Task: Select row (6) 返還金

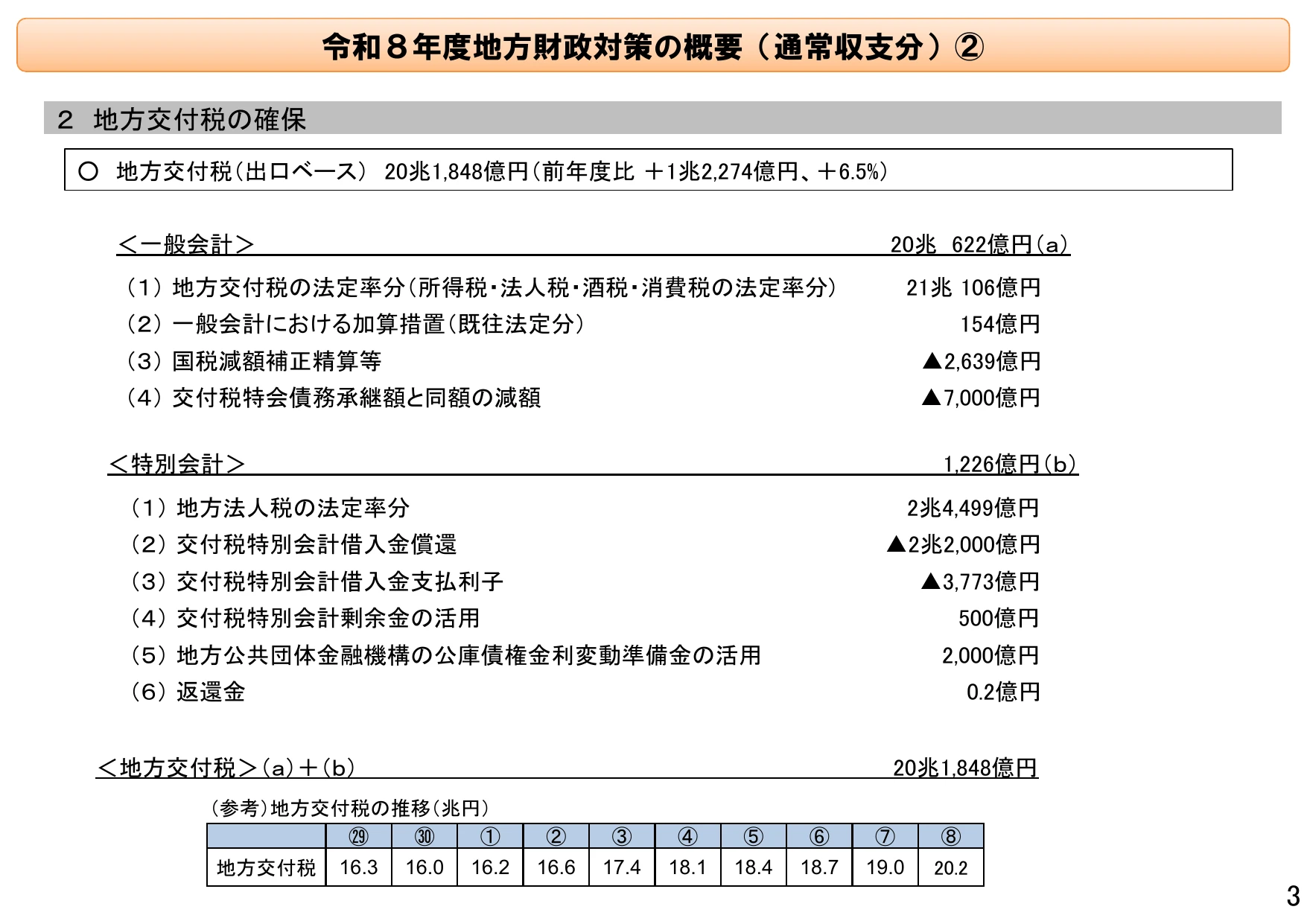Action: point(188,692)
